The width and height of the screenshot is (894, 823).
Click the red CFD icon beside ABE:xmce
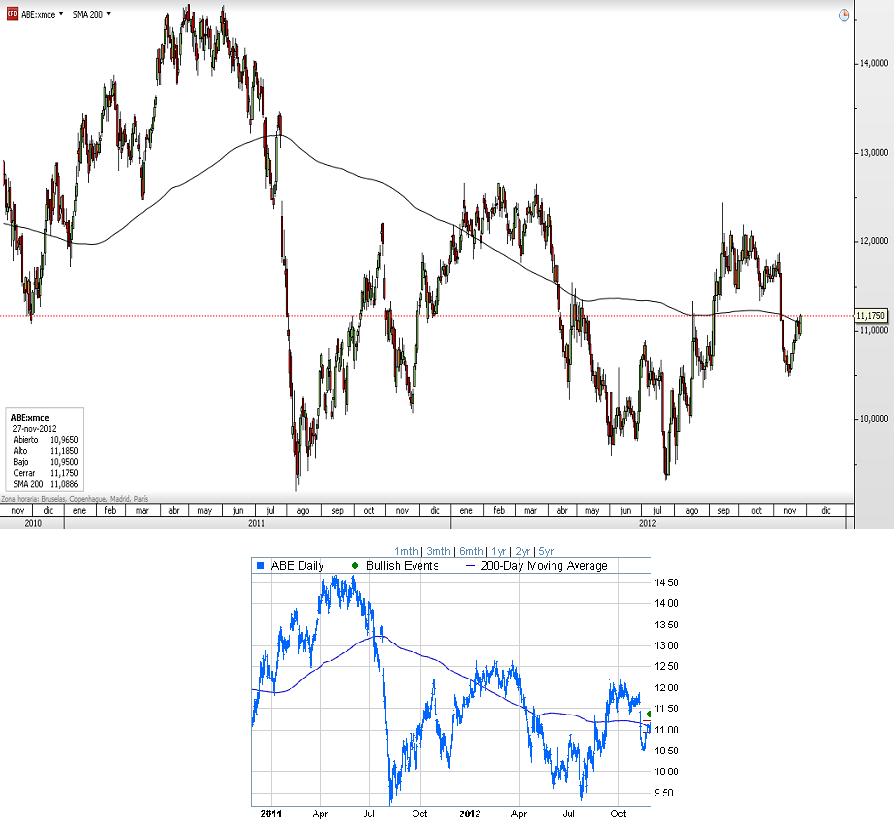[12, 14]
